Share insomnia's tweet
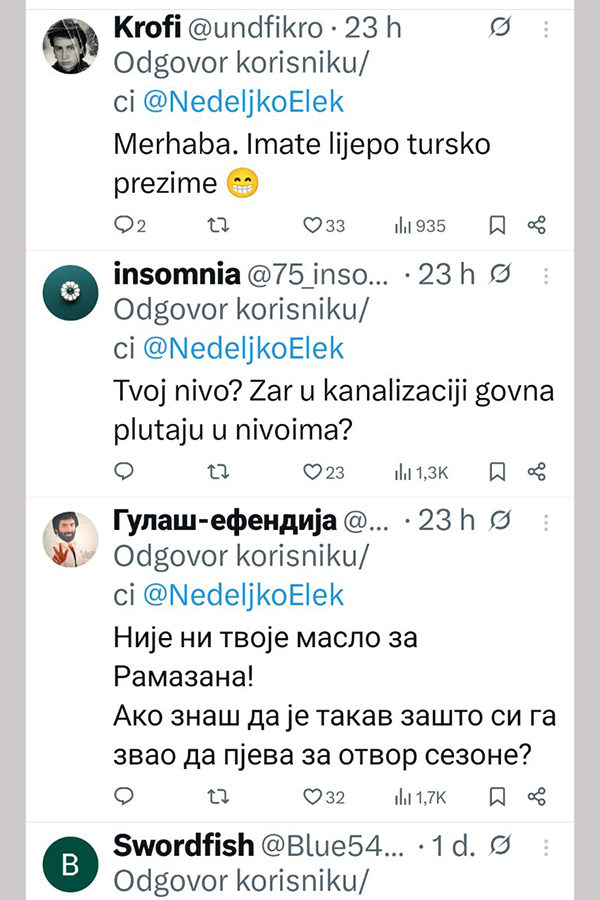 point(536,471)
